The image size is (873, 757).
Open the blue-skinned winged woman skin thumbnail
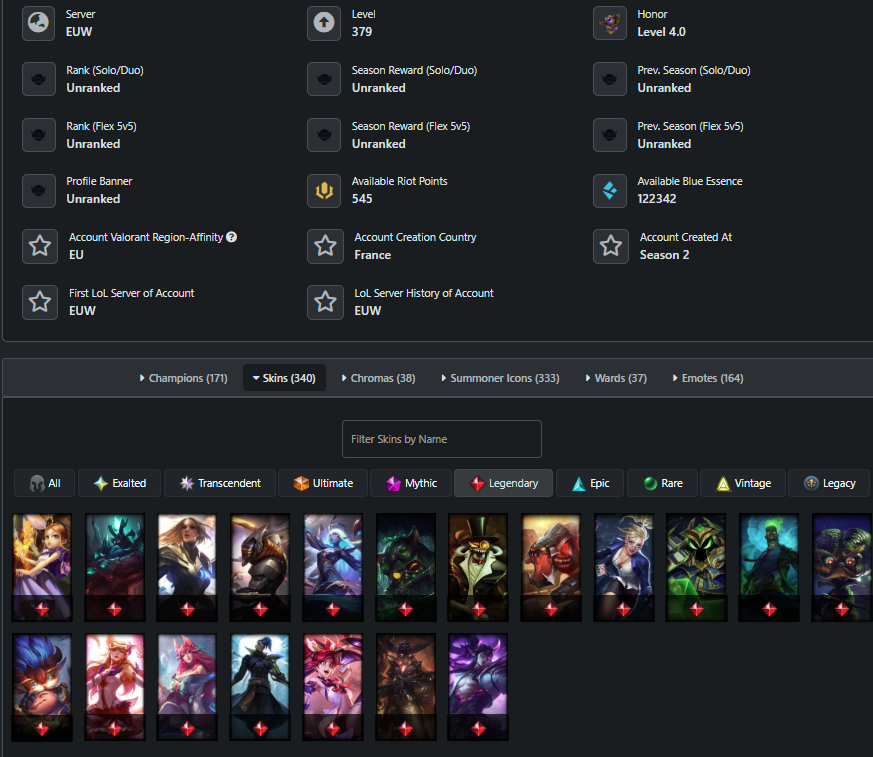[333, 567]
